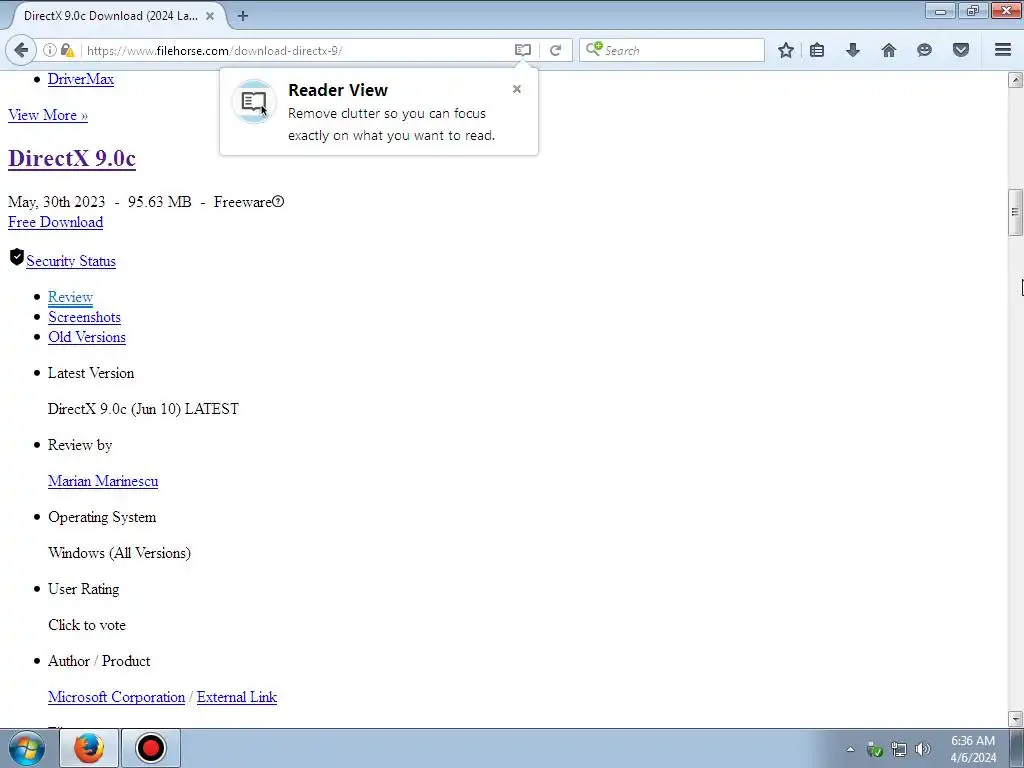This screenshot has height=768, width=1024.
Task: Click the red record taskbar icon
Action: (x=151, y=748)
